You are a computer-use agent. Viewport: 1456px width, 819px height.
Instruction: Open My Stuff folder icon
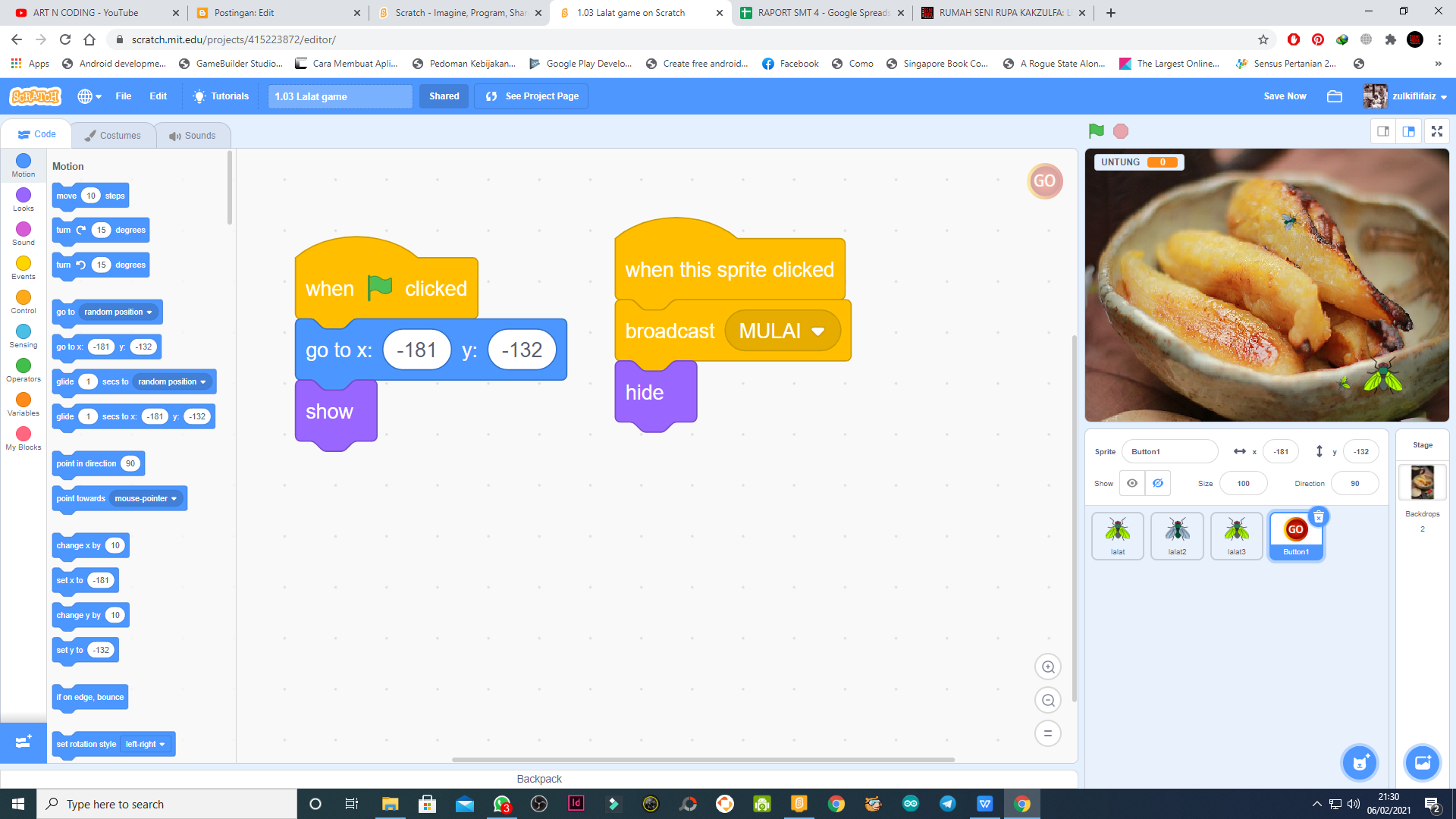1335,96
